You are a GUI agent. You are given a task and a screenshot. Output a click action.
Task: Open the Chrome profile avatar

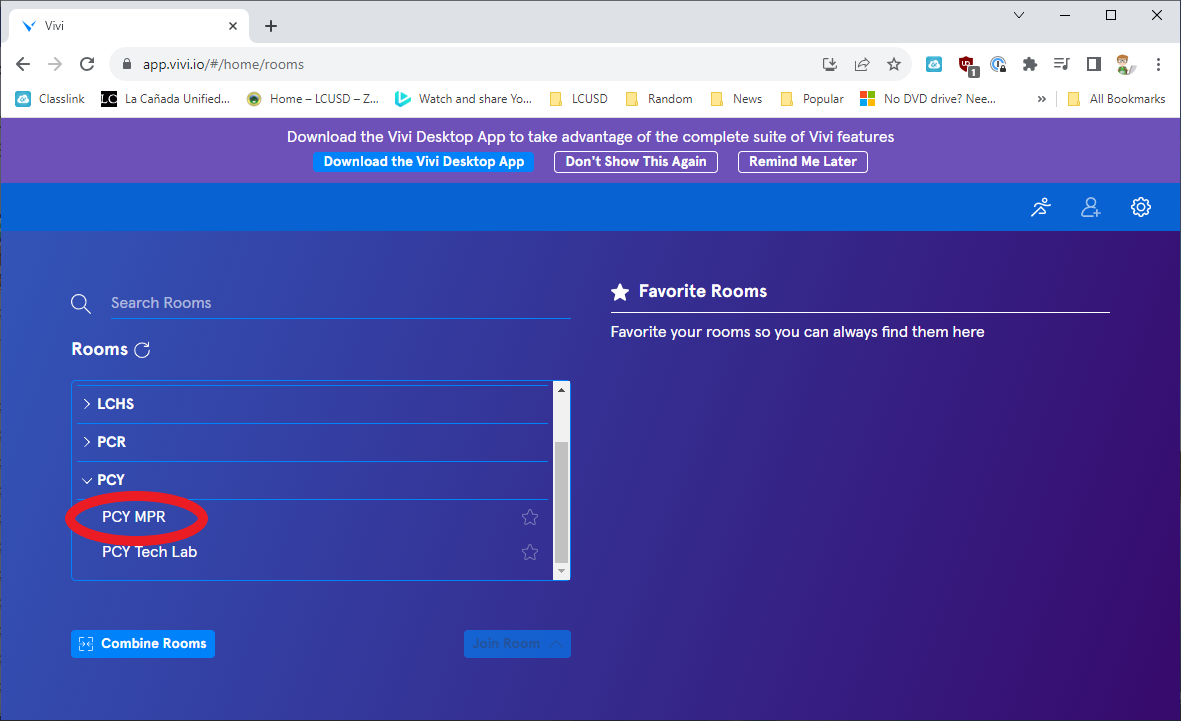click(x=1125, y=64)
